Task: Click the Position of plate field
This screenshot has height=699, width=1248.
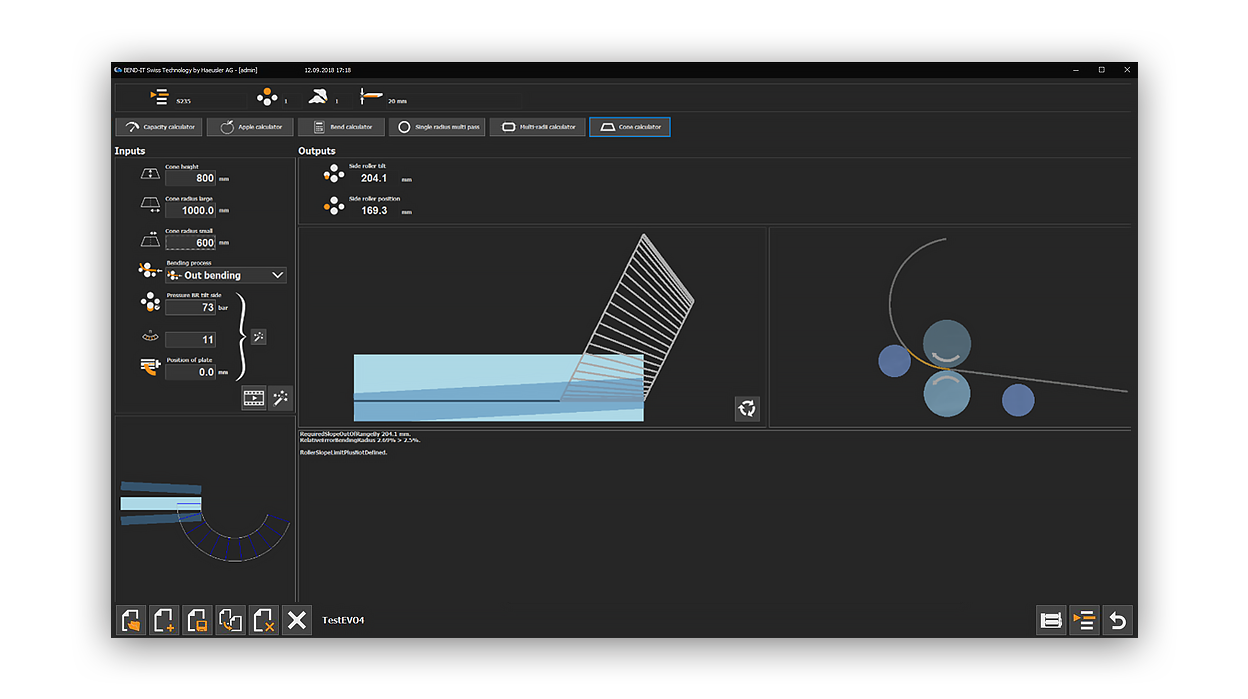Action: tap(191, 371)
